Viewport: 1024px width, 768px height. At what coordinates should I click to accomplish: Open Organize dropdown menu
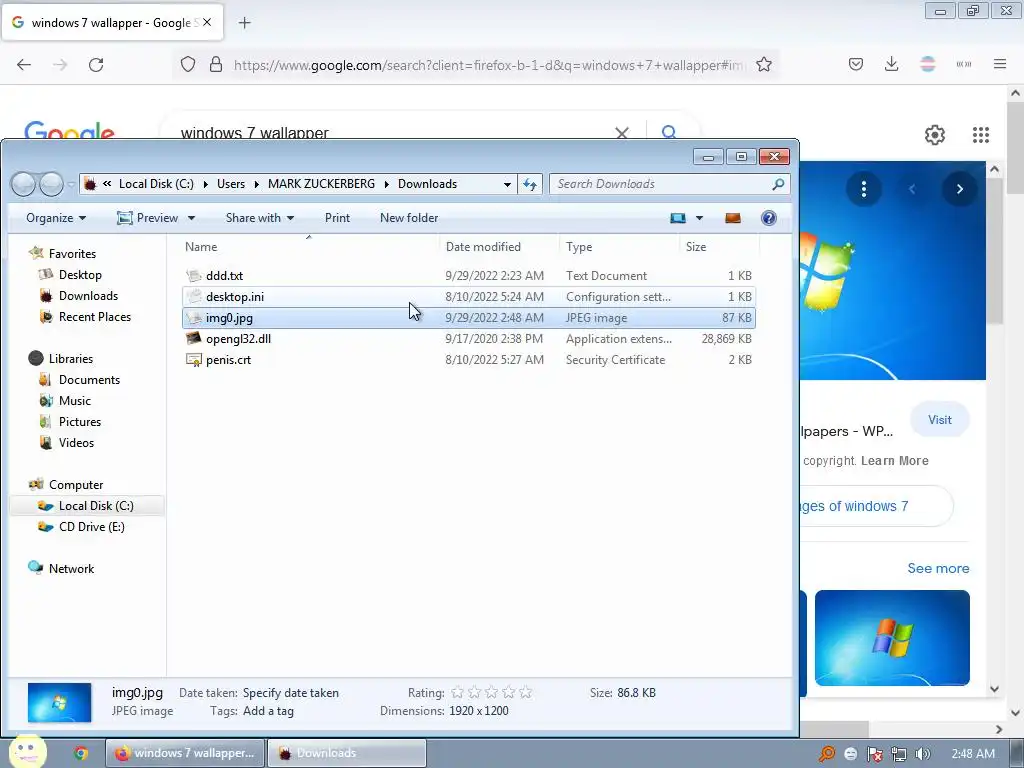(x=56, y=218)
